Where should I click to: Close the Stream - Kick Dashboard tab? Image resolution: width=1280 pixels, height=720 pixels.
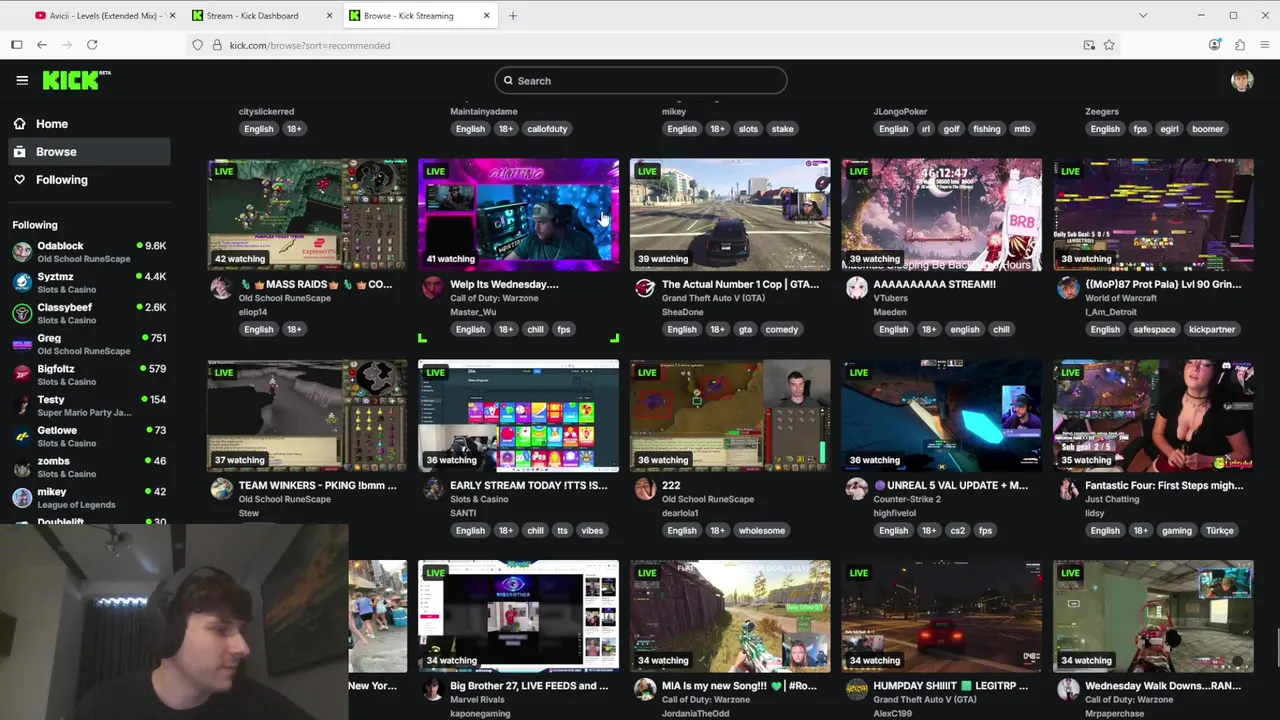click(x=330, y=15)
